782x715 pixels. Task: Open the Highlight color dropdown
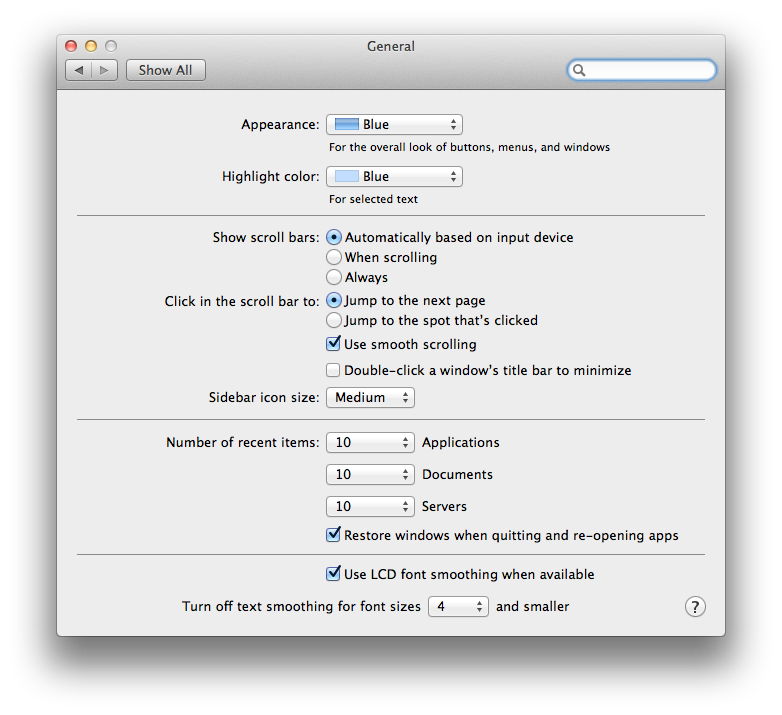coord(394,177)
